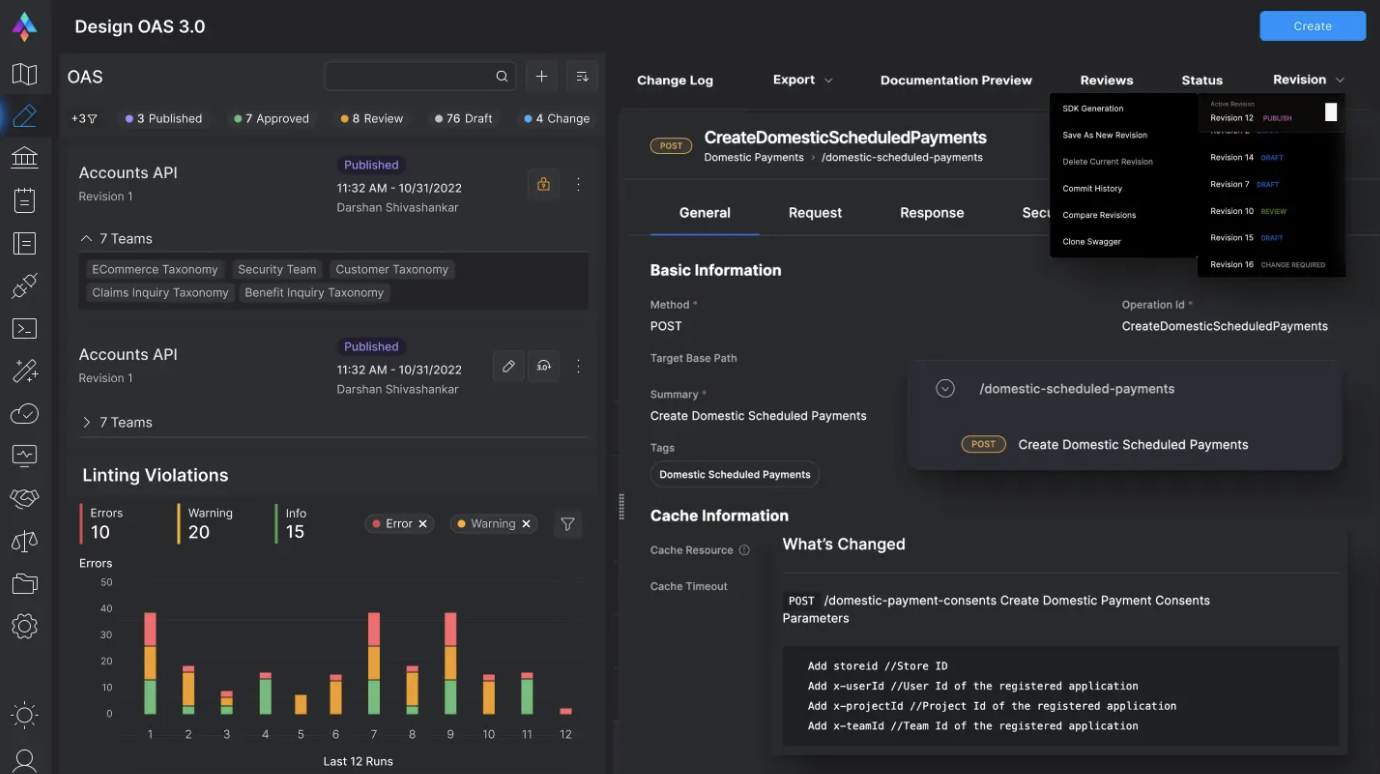Click edit pencil on second Accounts API

pyautogui.click(x=508, y=366)
